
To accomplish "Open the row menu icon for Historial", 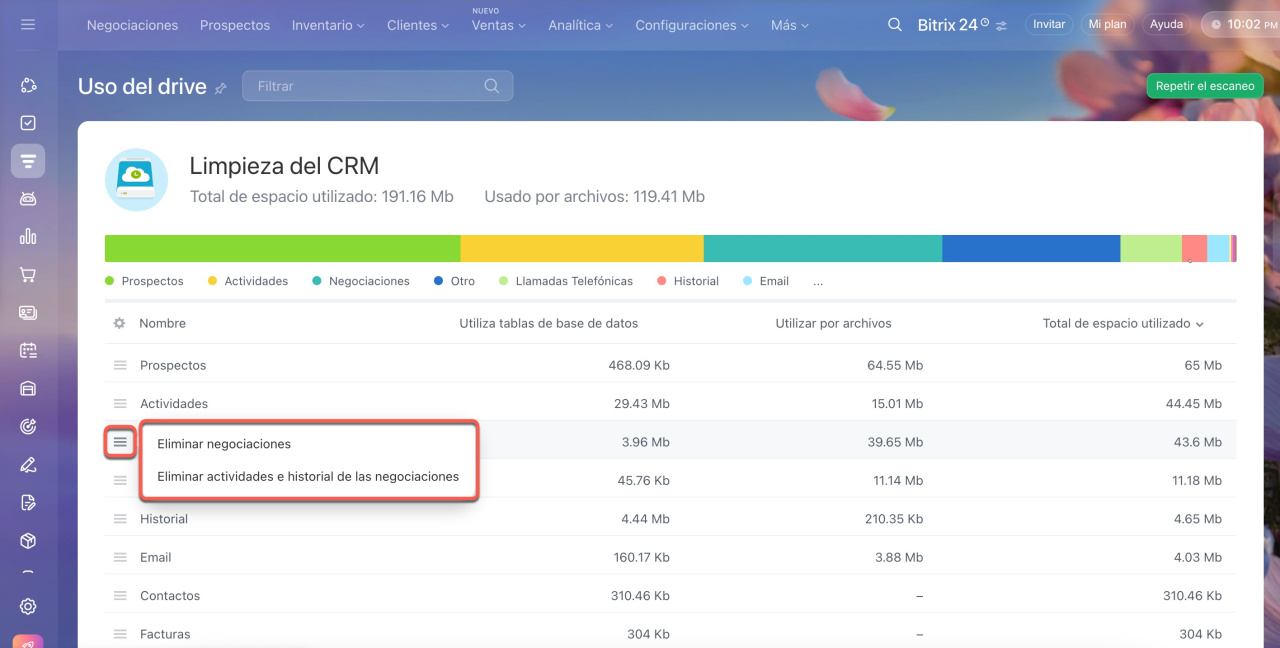I will pyautogui.click(x=120, y=519).
